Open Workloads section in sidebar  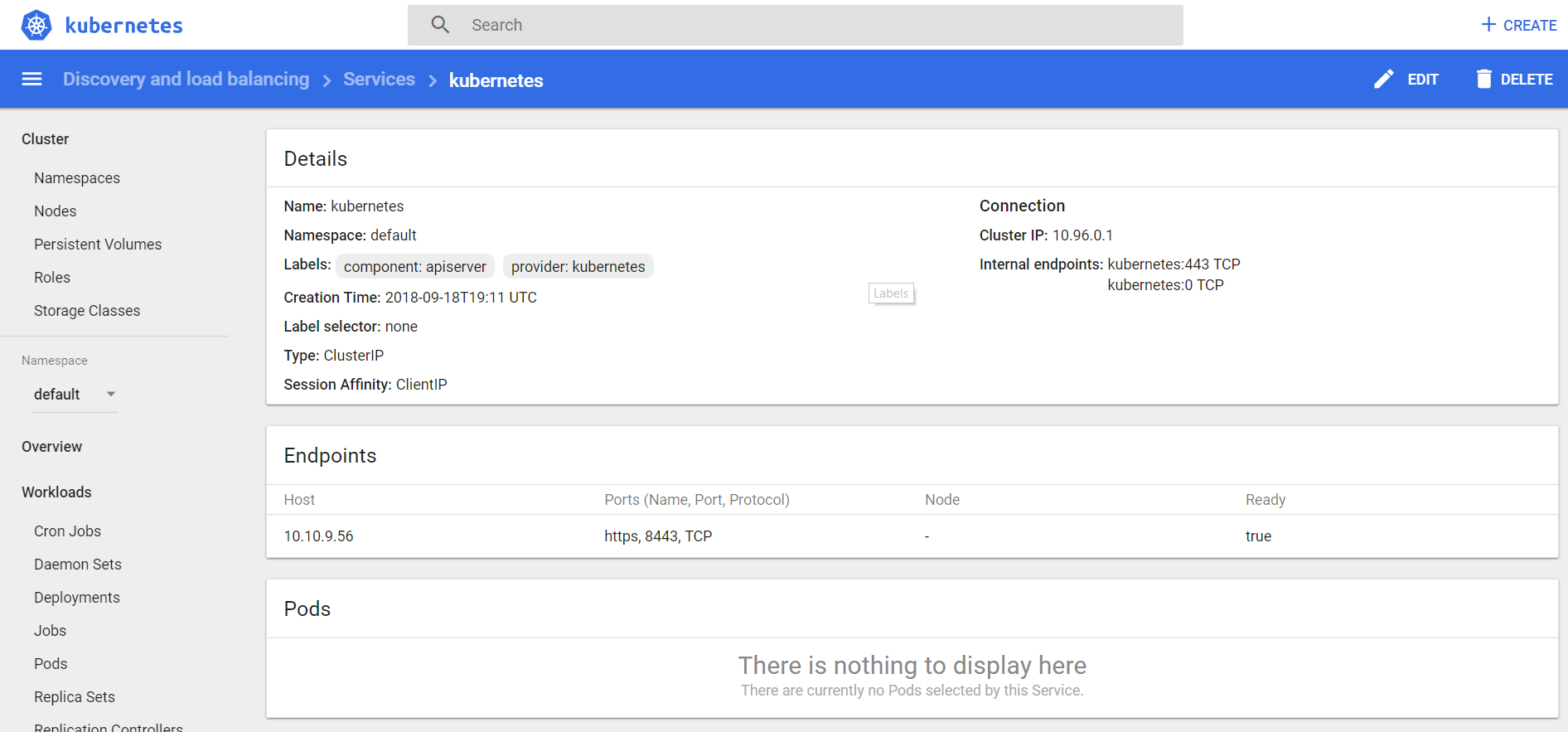coord(56,492)
